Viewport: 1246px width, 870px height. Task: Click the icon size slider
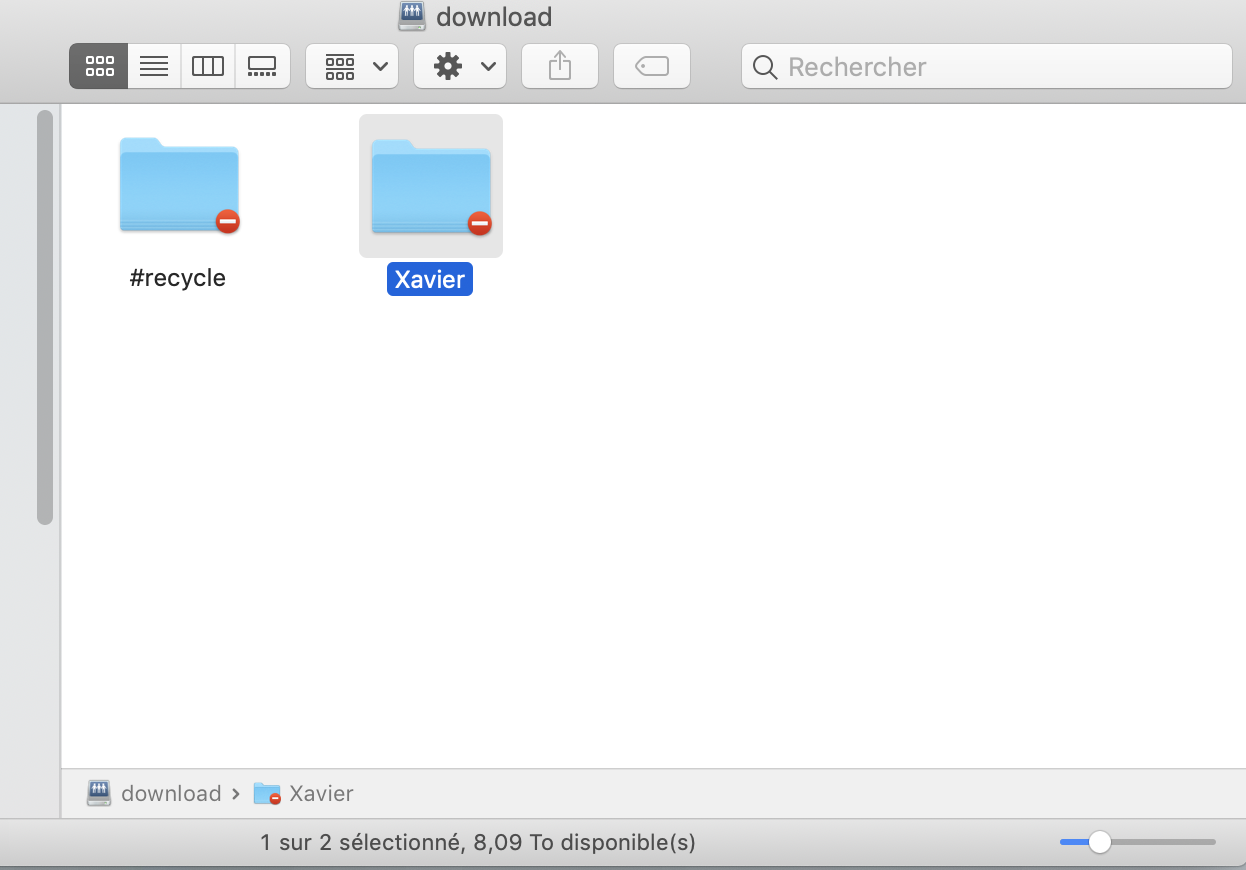1138,842
